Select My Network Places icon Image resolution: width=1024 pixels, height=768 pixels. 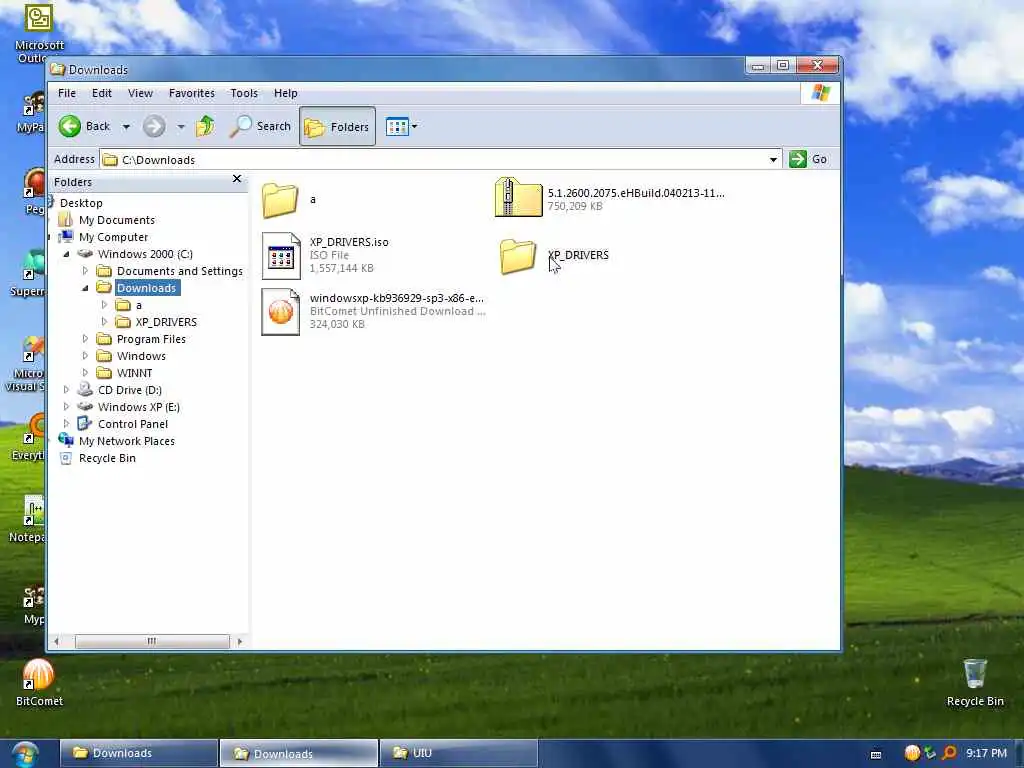coord(66,440)
